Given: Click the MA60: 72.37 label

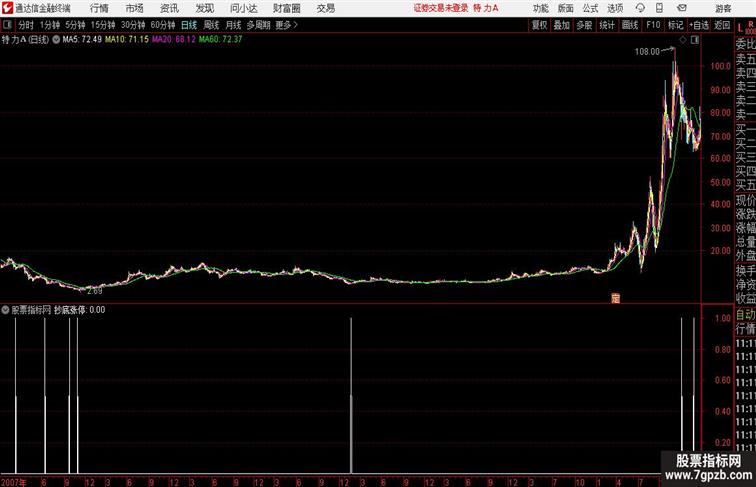Looking at the screenshot, I should (220, 40).
